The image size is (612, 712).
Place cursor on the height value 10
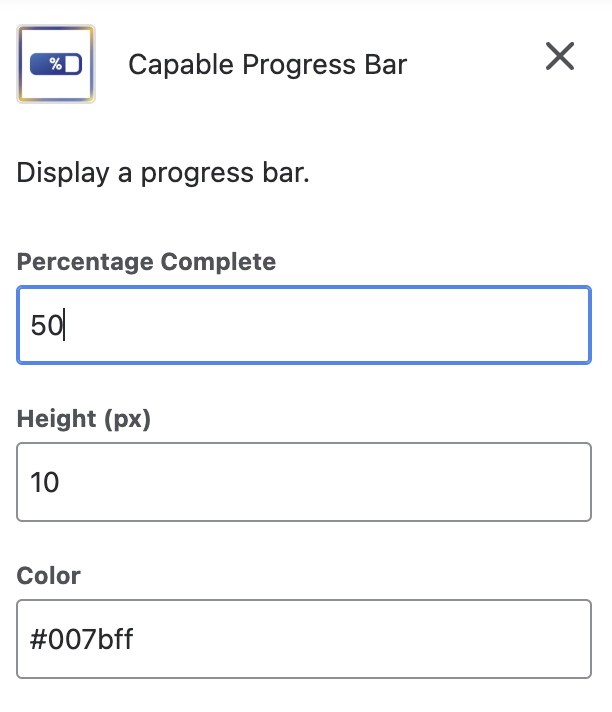click(x=45, y=483)
